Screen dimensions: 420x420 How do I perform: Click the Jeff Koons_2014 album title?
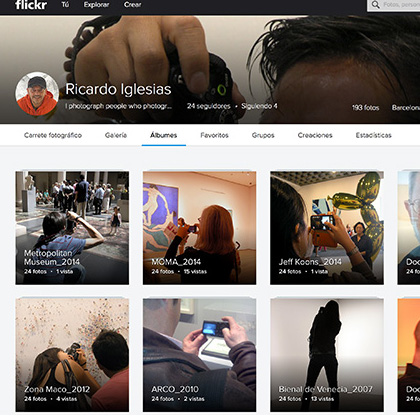click(x=310, y=262)
